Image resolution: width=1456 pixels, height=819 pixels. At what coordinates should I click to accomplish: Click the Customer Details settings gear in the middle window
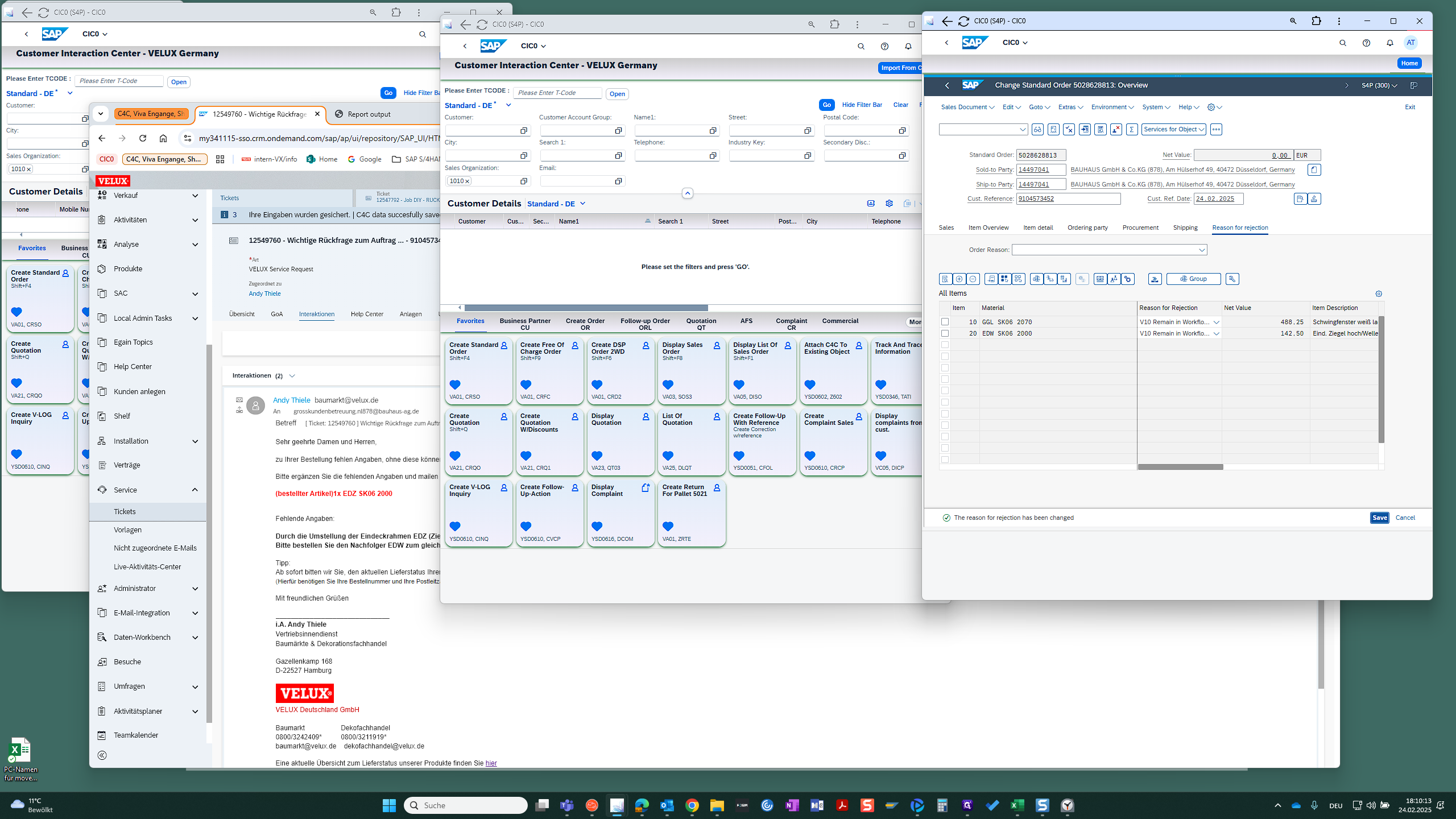pyautogui.click(x=889, y=204)
